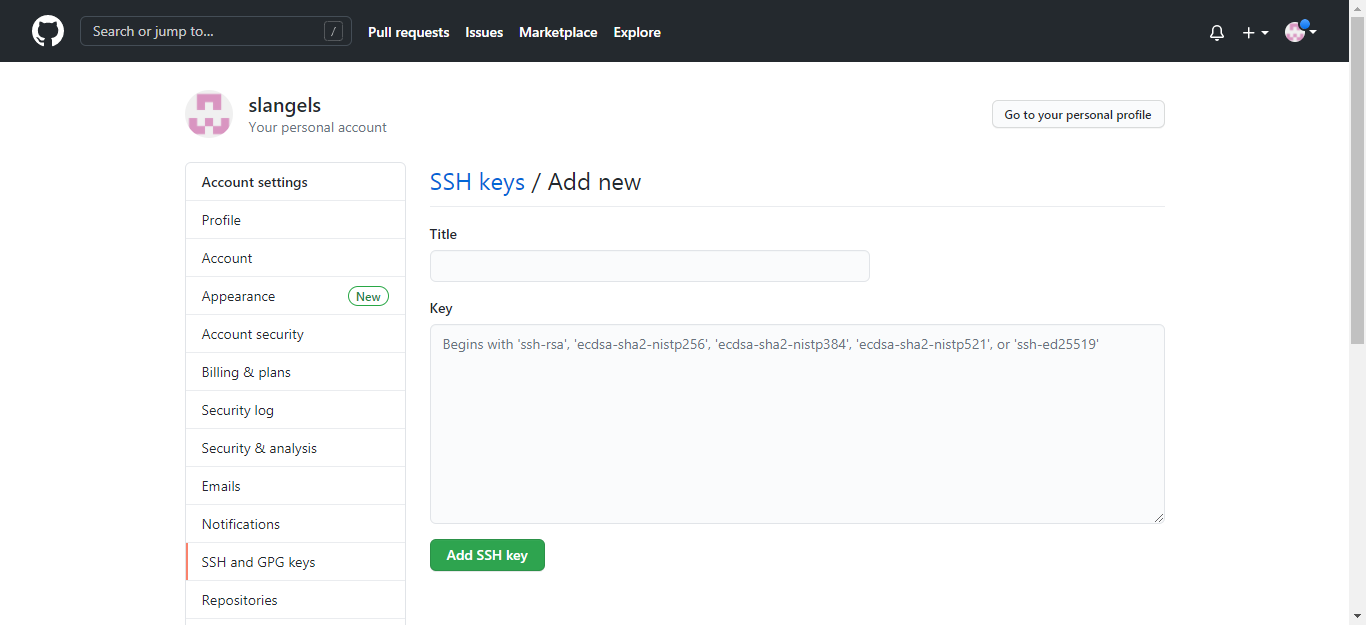Image resolution: width=1366 pixels, height=625 pixels.
Task: Open Pull requests in top navigation
Action: click(x=408, y=32)
